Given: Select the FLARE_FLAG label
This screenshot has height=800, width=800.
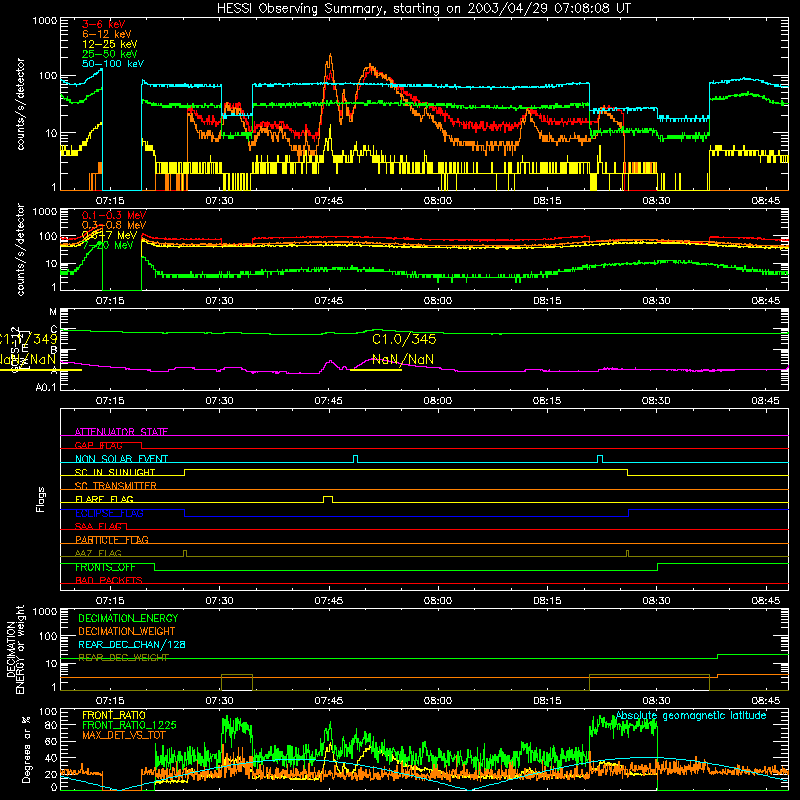Looking at the screenshot, I should 104,499.
